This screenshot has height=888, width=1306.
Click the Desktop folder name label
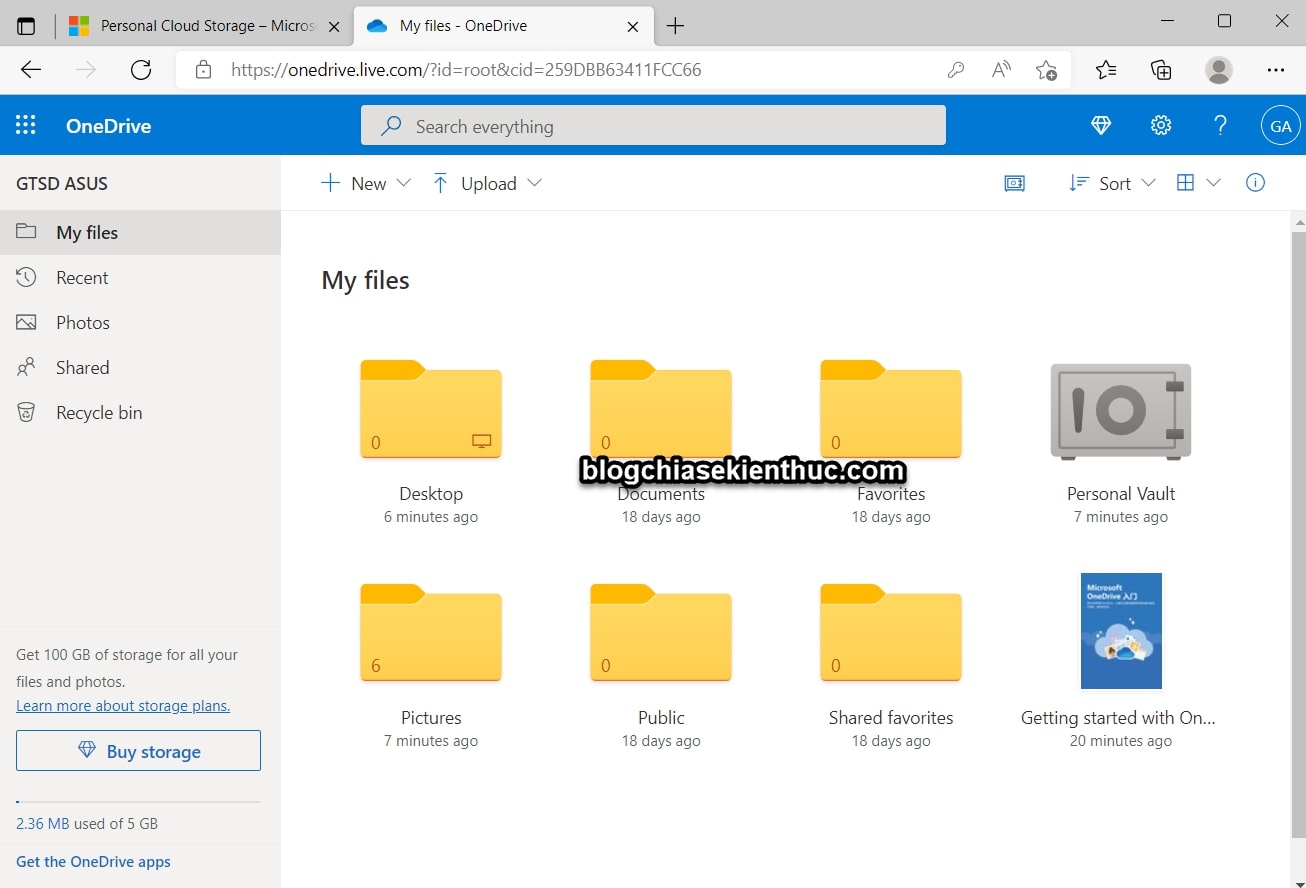(431, 494)
